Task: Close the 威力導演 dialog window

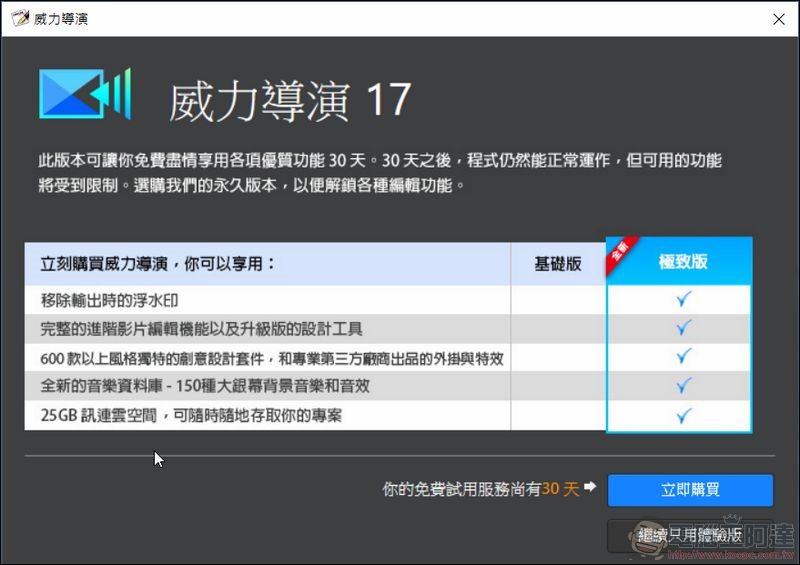Action: click(777, 18)
